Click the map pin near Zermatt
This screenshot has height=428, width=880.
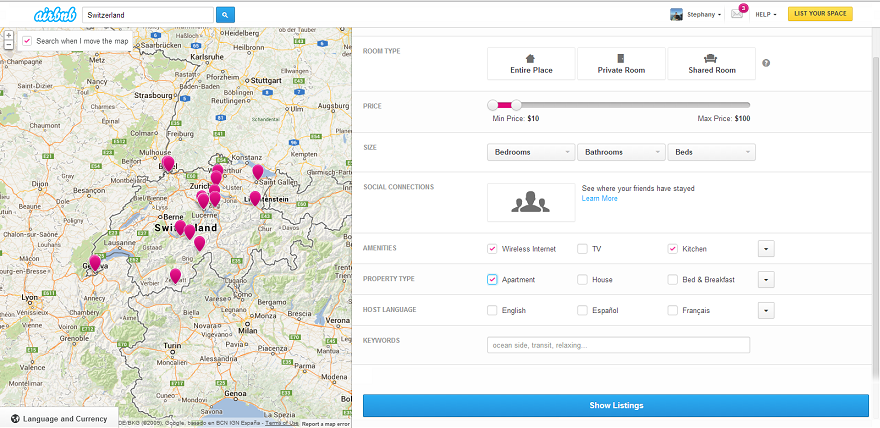176,276
